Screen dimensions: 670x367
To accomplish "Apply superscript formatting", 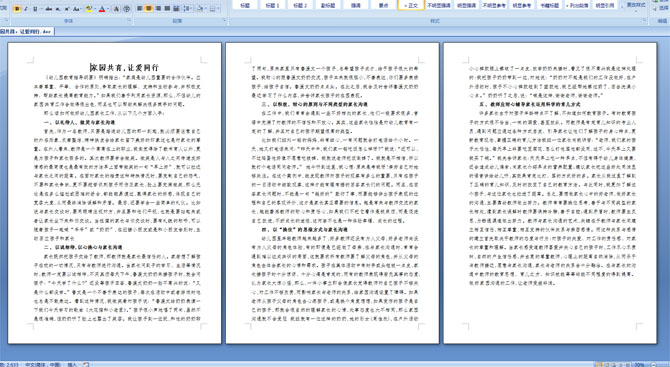I will pyautogui.click(x=67, y=9).
